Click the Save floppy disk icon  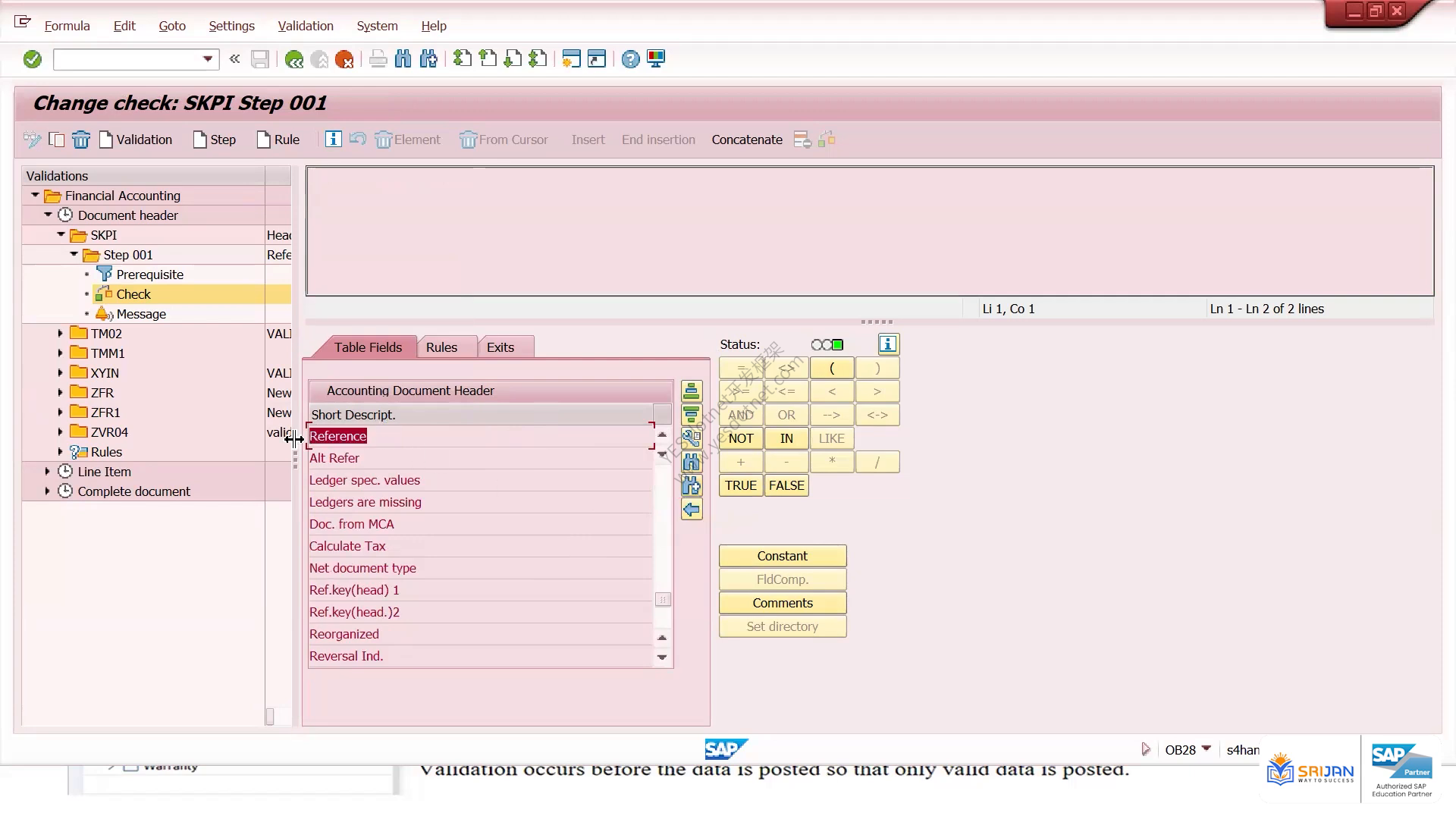coord(260,59)
